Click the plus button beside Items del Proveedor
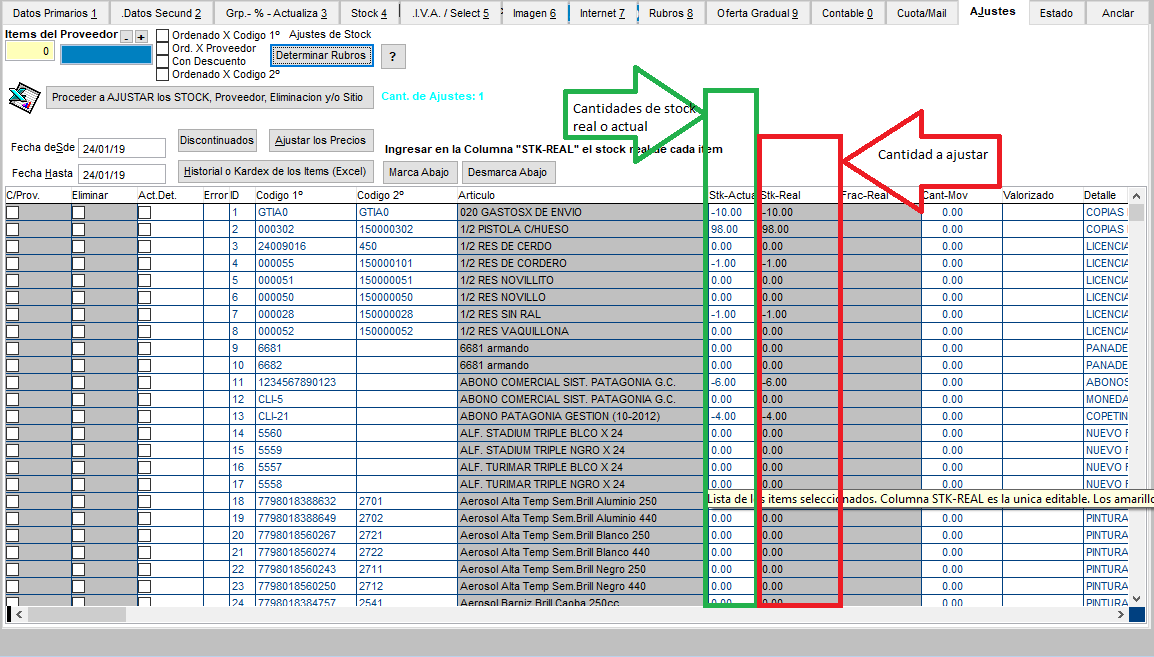Viewport: 1154px width, 657px height. 141,37
